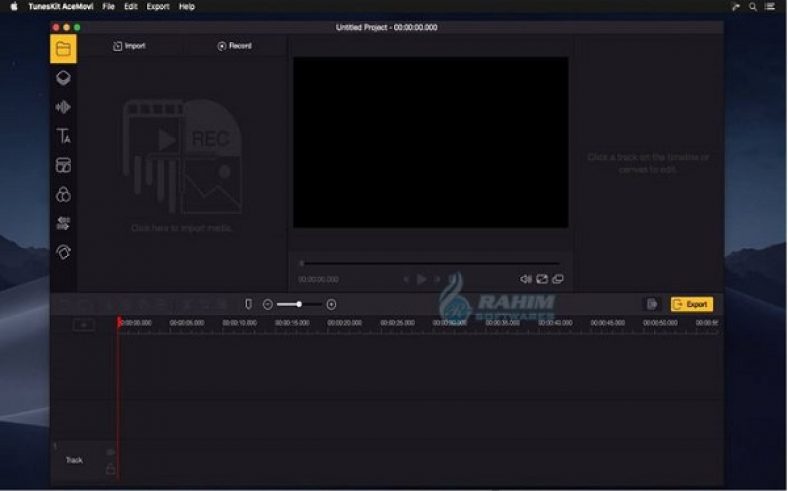Open the Animations panel icon
Screen dimensions: 788x491
(63, 252)
